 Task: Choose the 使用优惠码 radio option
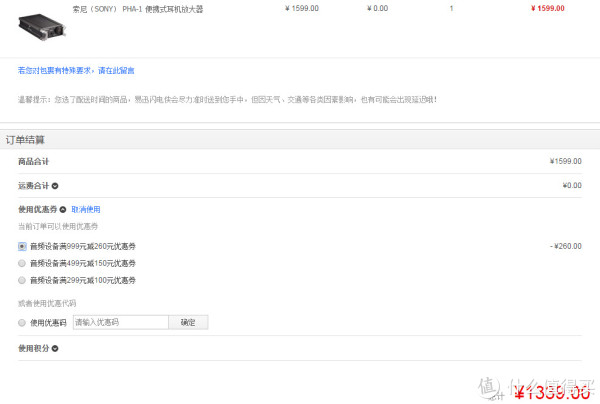[22, 323]
